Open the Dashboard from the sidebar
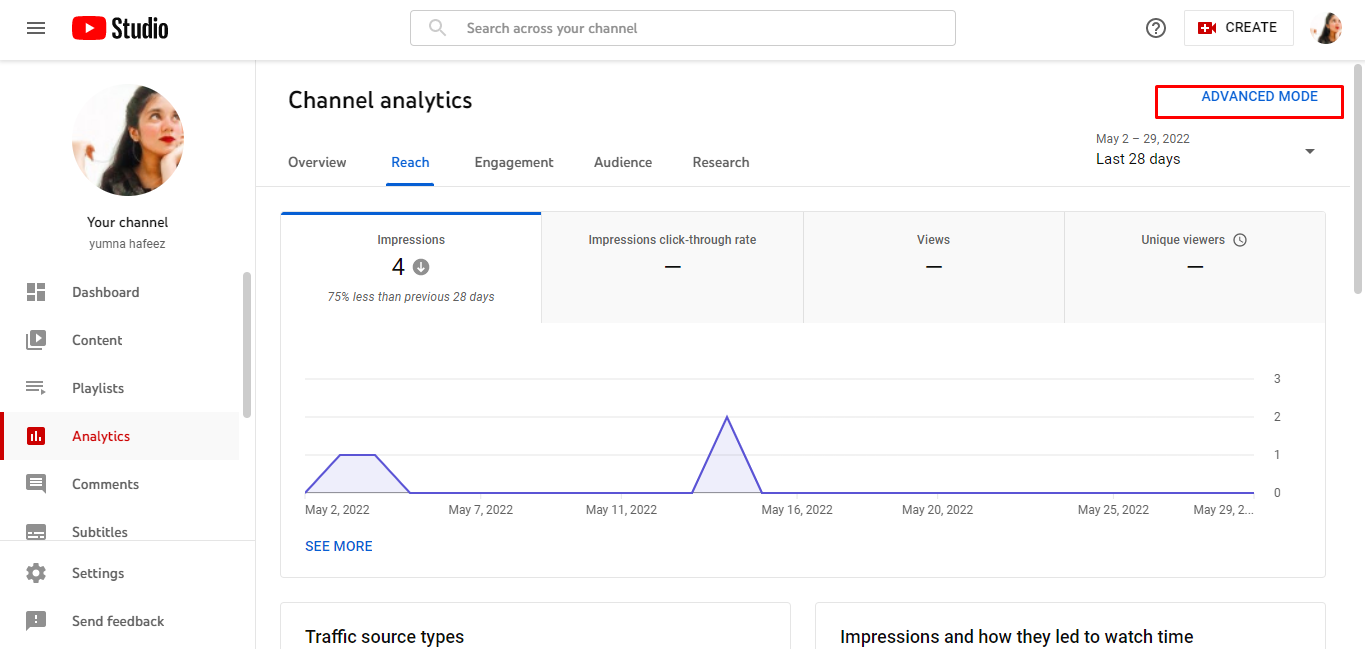1365x649 pixels. [106, 292]
